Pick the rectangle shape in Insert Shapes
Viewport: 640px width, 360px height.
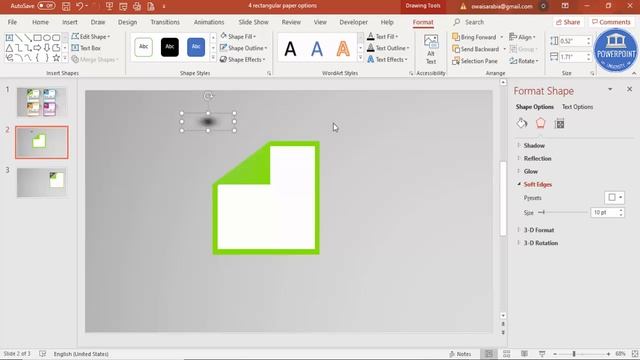(37, 38)
